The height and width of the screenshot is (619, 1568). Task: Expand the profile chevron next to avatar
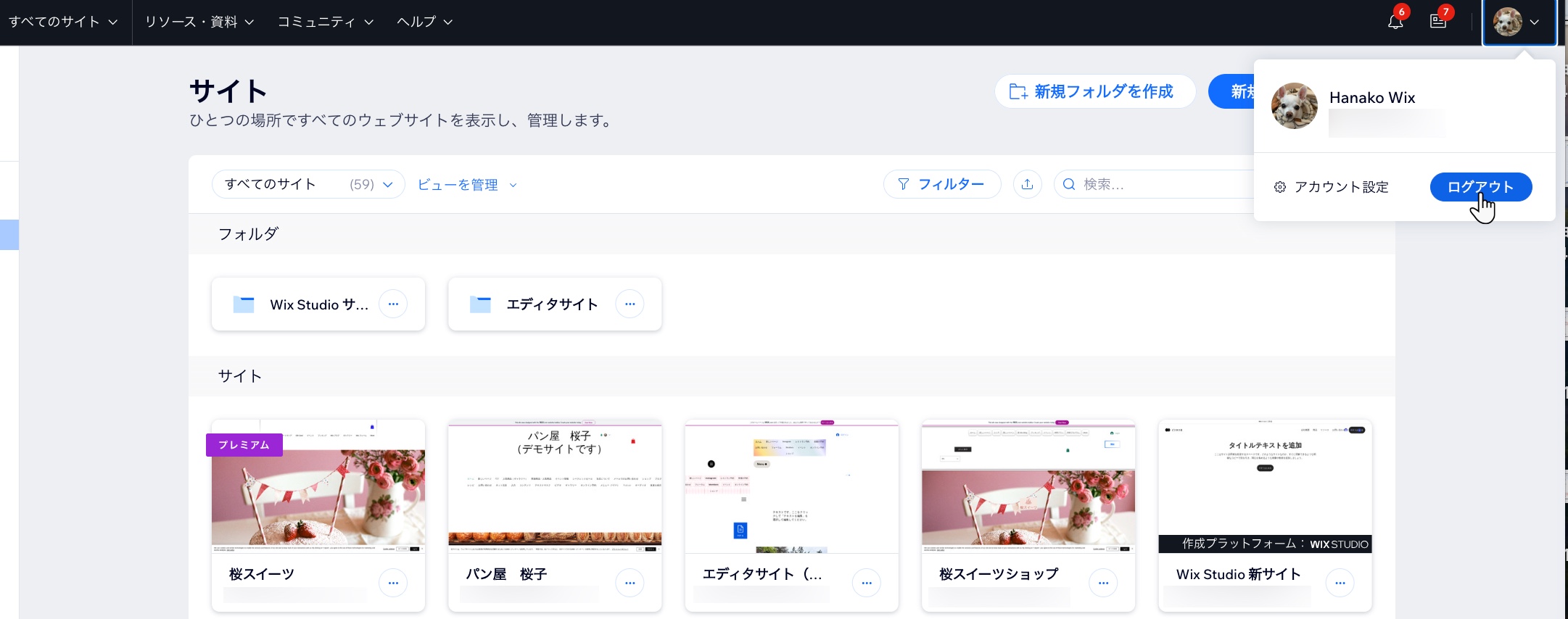click(1535, 22)
